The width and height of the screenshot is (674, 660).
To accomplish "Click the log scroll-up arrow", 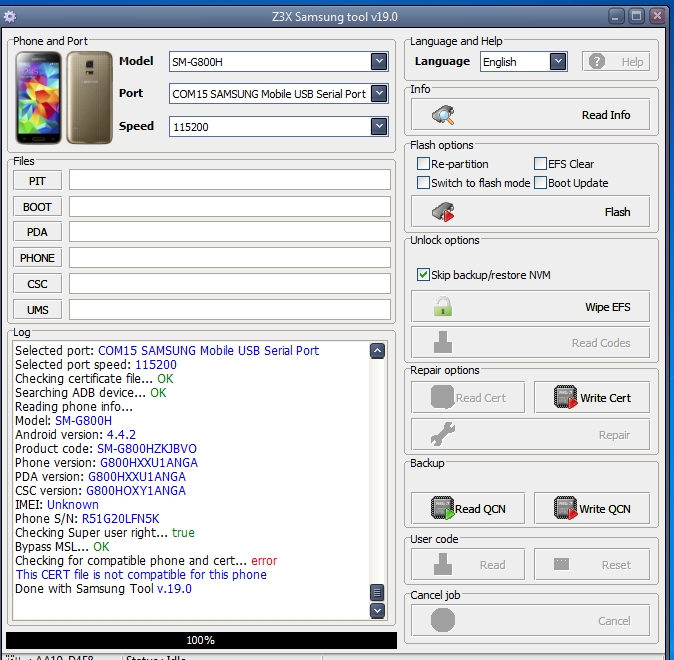I will [377, 351].
